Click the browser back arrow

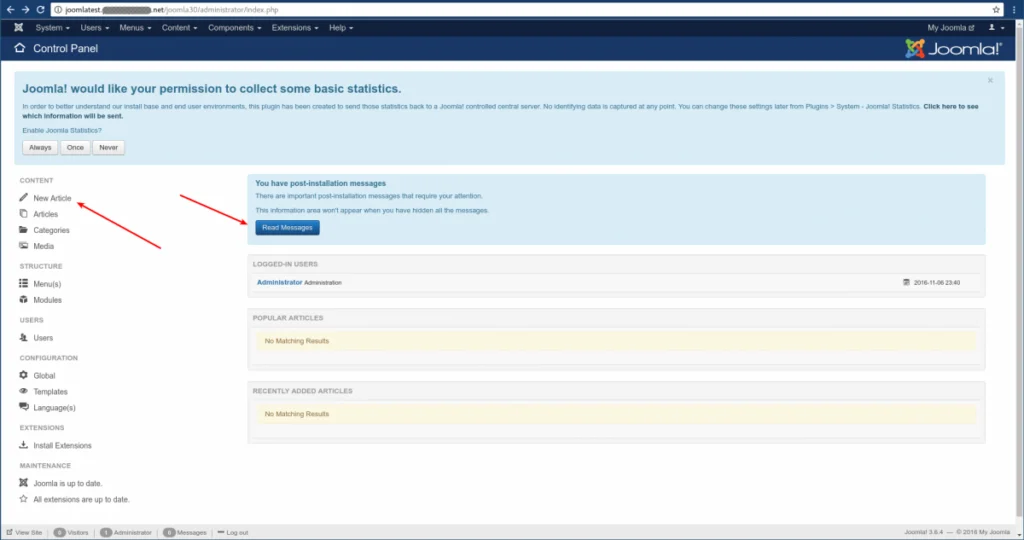[x=10, y=10]
